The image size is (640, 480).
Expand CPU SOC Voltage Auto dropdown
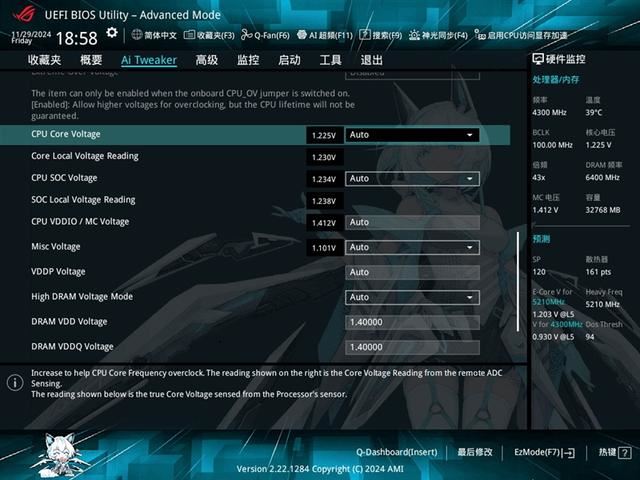click(412, 179)
